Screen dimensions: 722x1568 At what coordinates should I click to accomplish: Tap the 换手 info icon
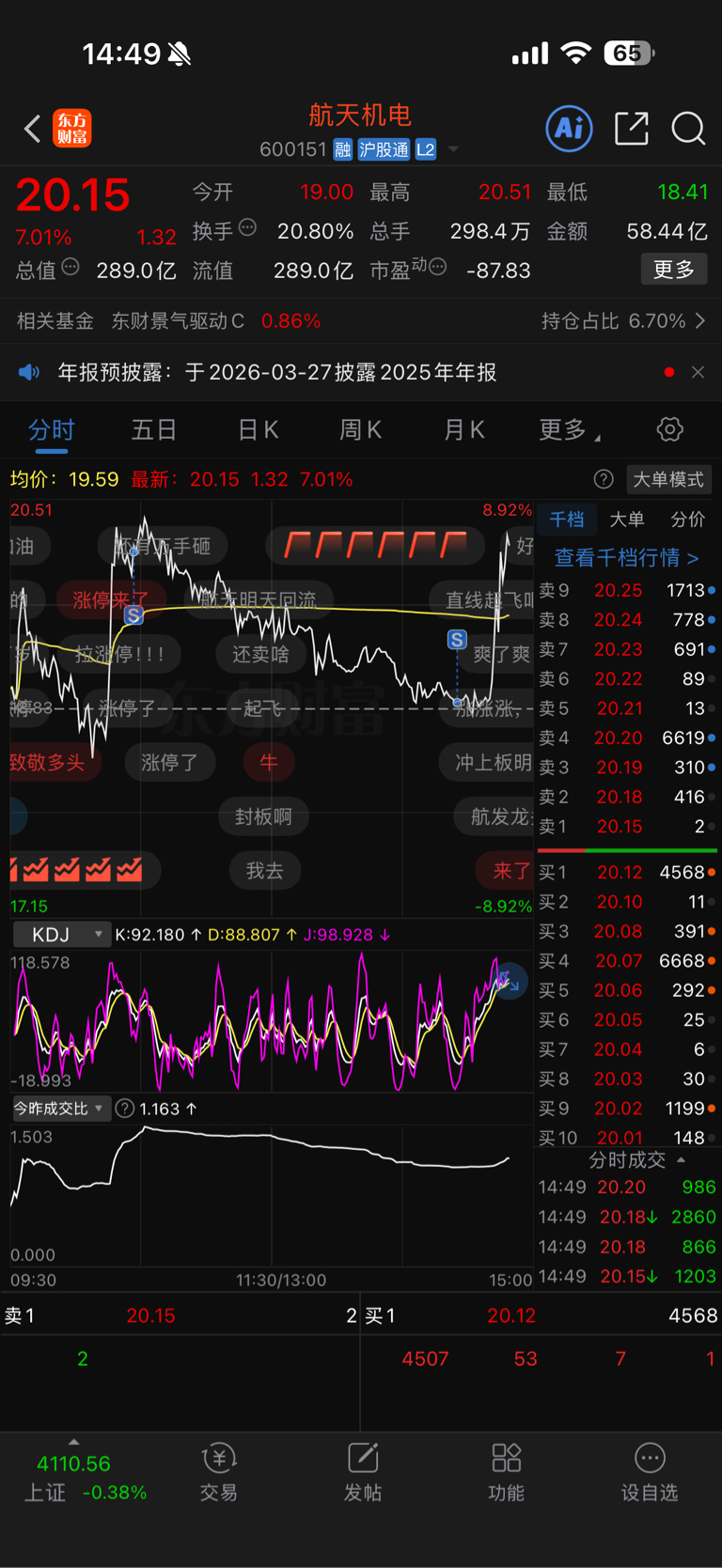tap(247, 227)
